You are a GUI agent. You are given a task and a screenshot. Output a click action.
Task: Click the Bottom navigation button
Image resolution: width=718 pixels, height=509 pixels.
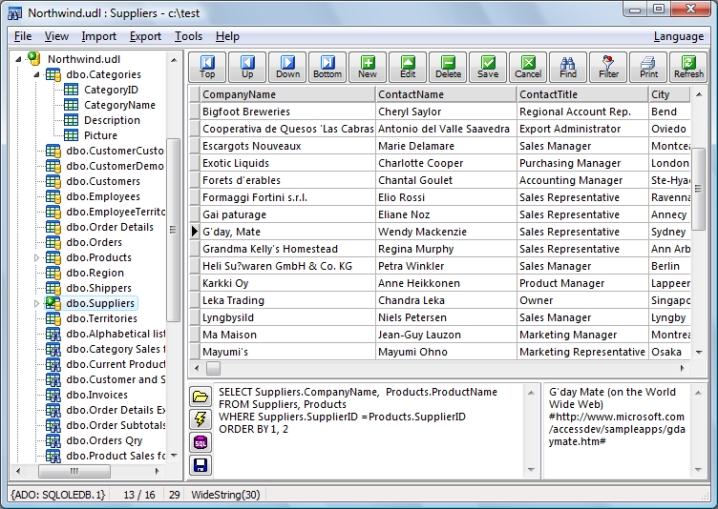(327, 67)
